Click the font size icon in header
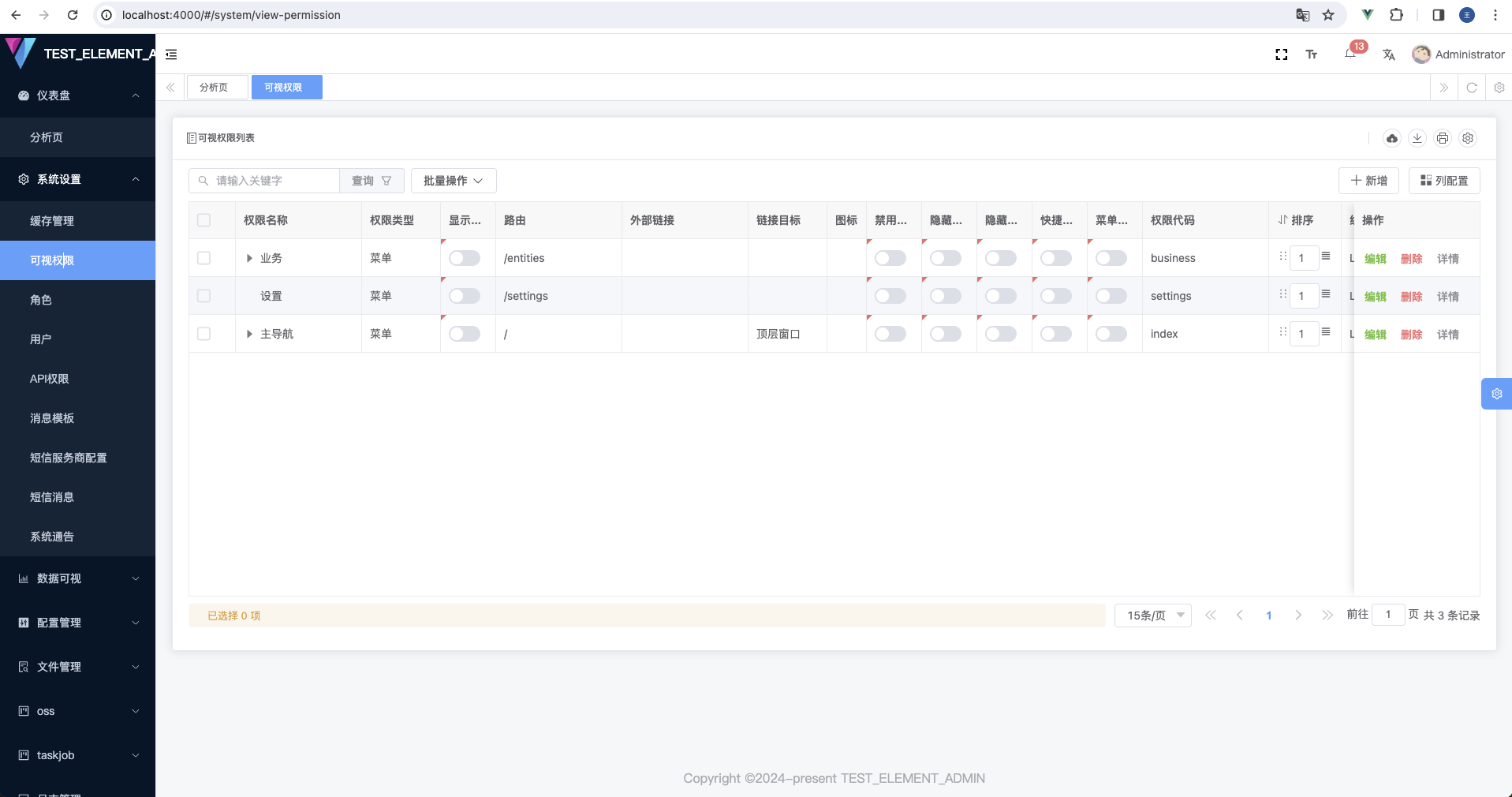The image size is (1512, 797). [1312, 54]
